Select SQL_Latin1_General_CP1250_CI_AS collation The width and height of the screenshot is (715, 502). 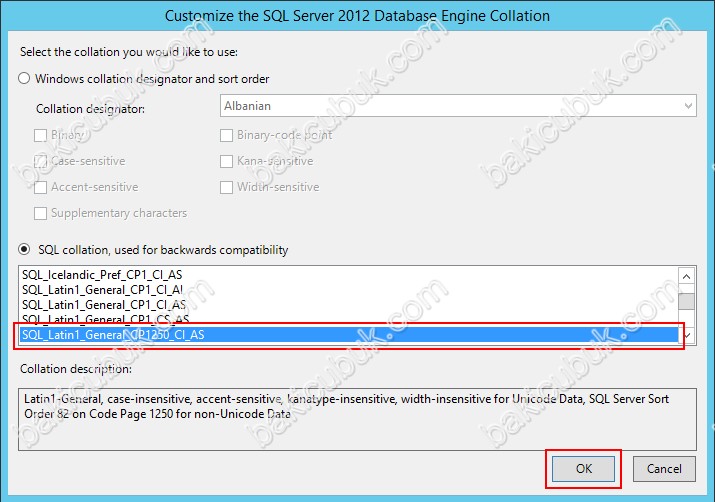tap(349, 335)
